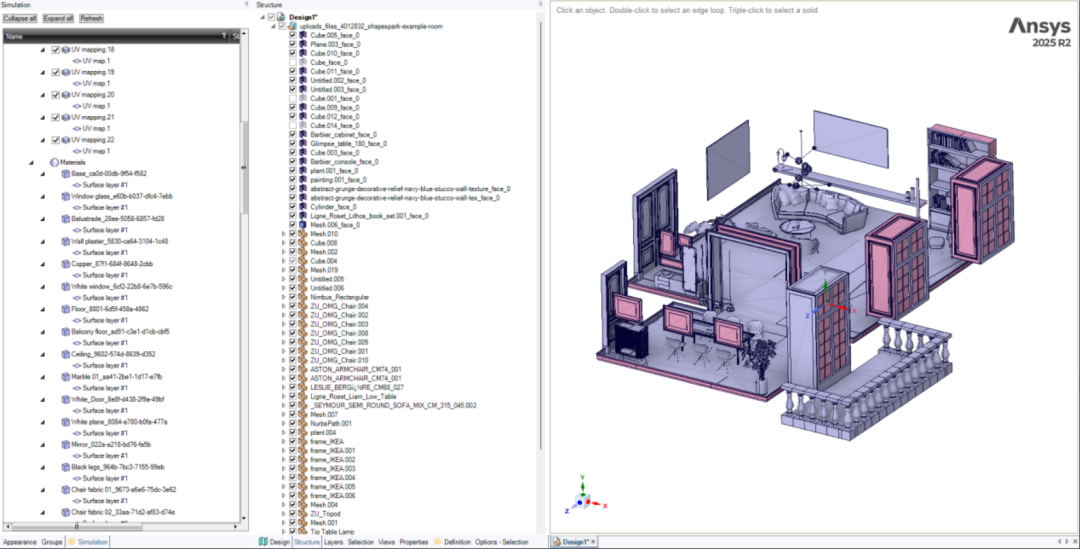Check the Cube.014_face_0 visibility checkbox
Screen dimensions: 1080x549
click(293, 125)
